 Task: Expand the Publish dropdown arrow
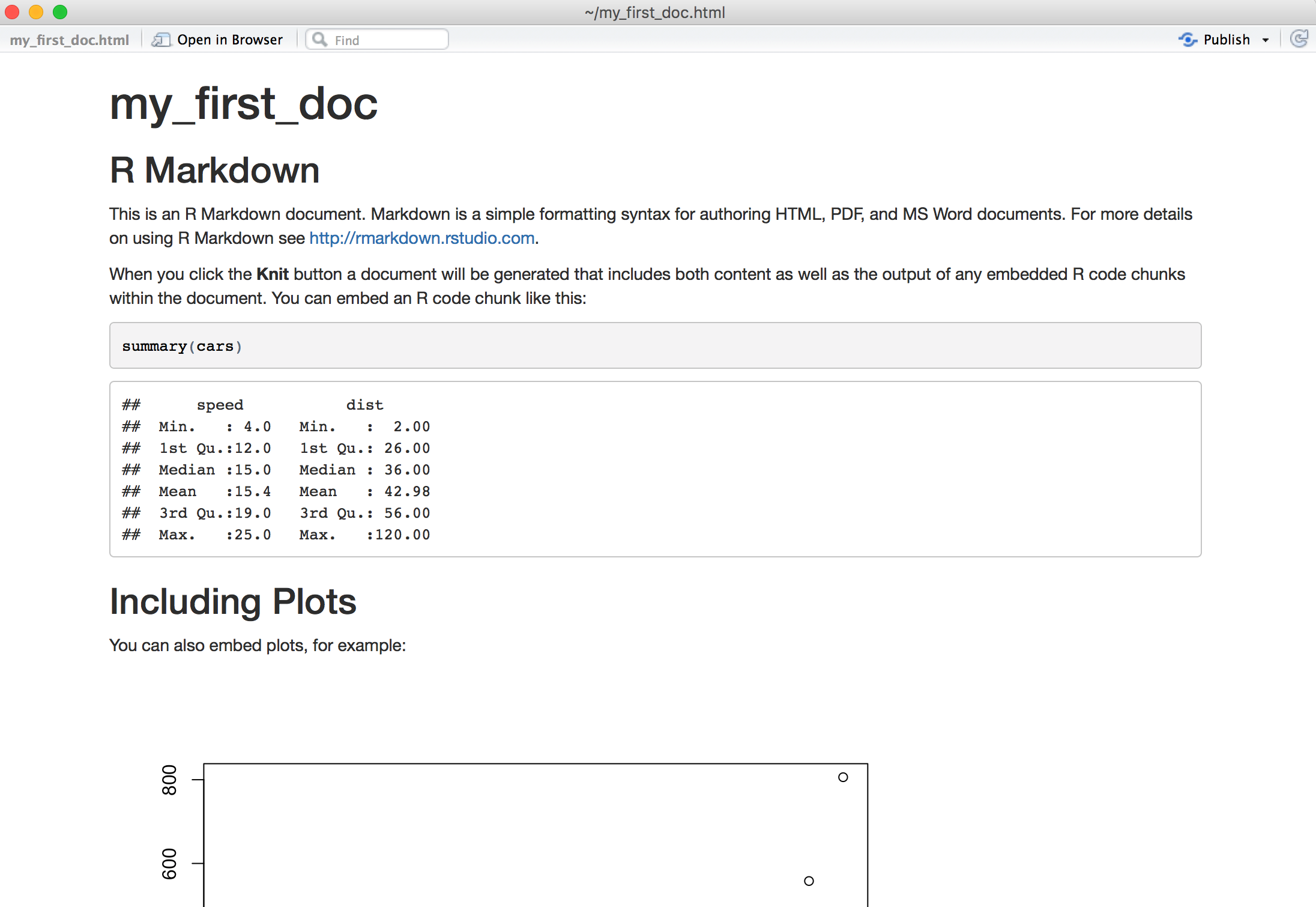click(1266, 40)
